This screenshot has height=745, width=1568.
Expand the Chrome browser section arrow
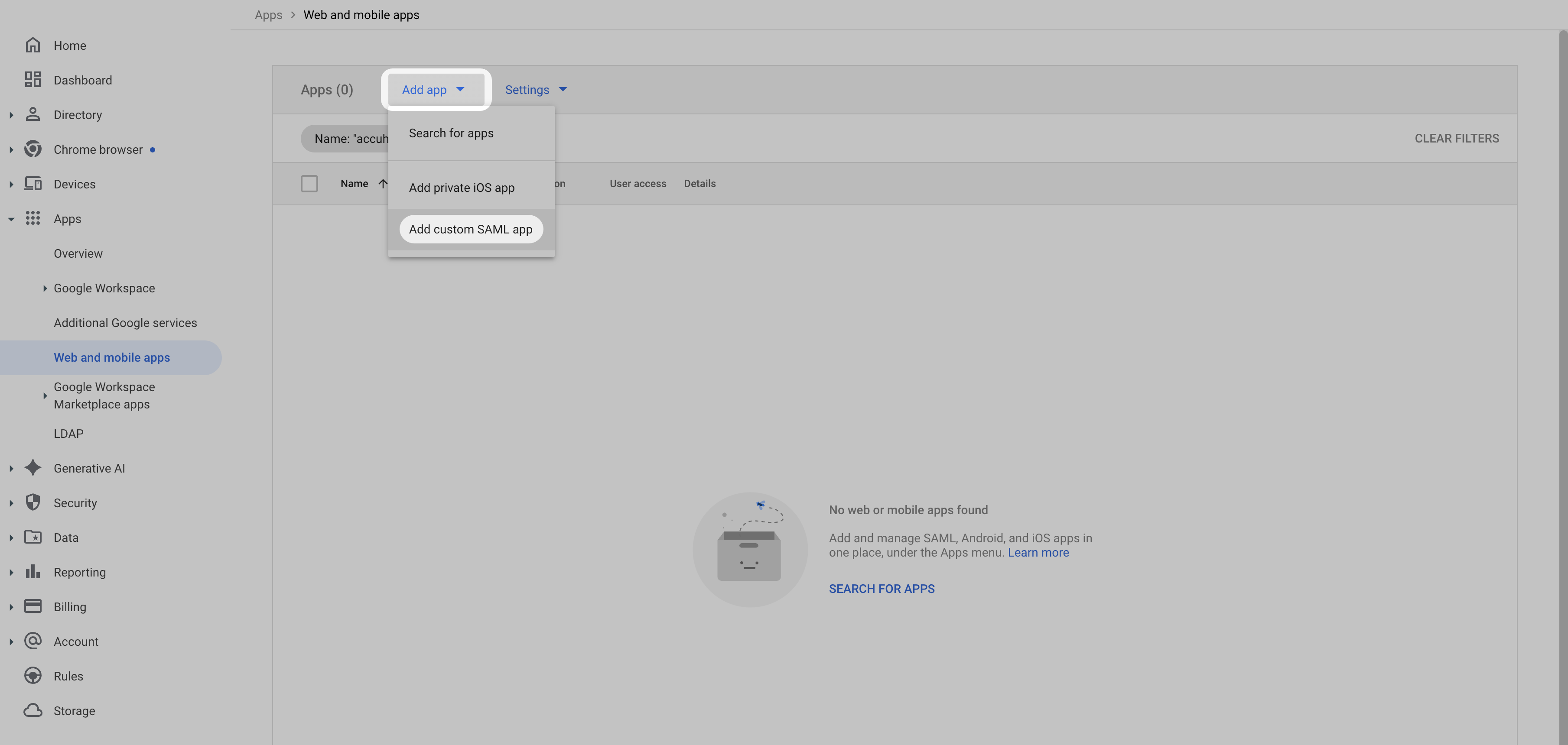point(11,149)
